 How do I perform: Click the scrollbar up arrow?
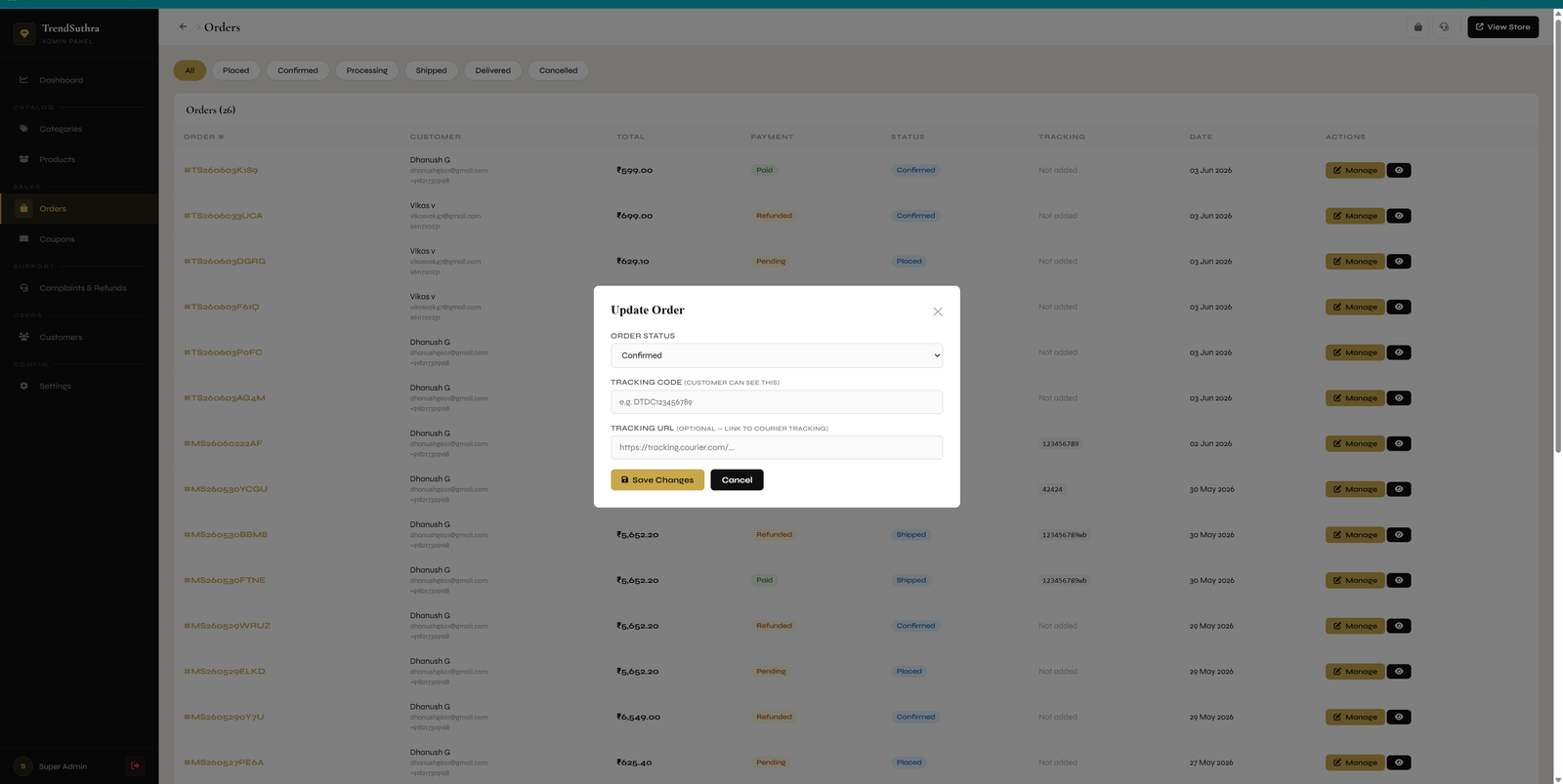[1557, 13]
